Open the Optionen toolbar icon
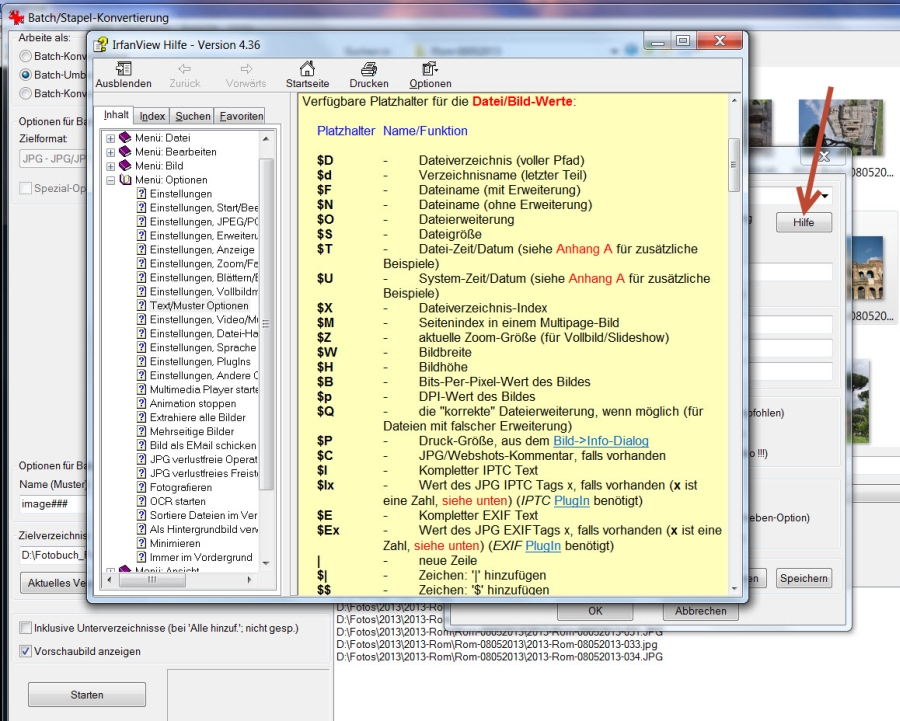The image size is (900, 721). (x=430, y=69)
